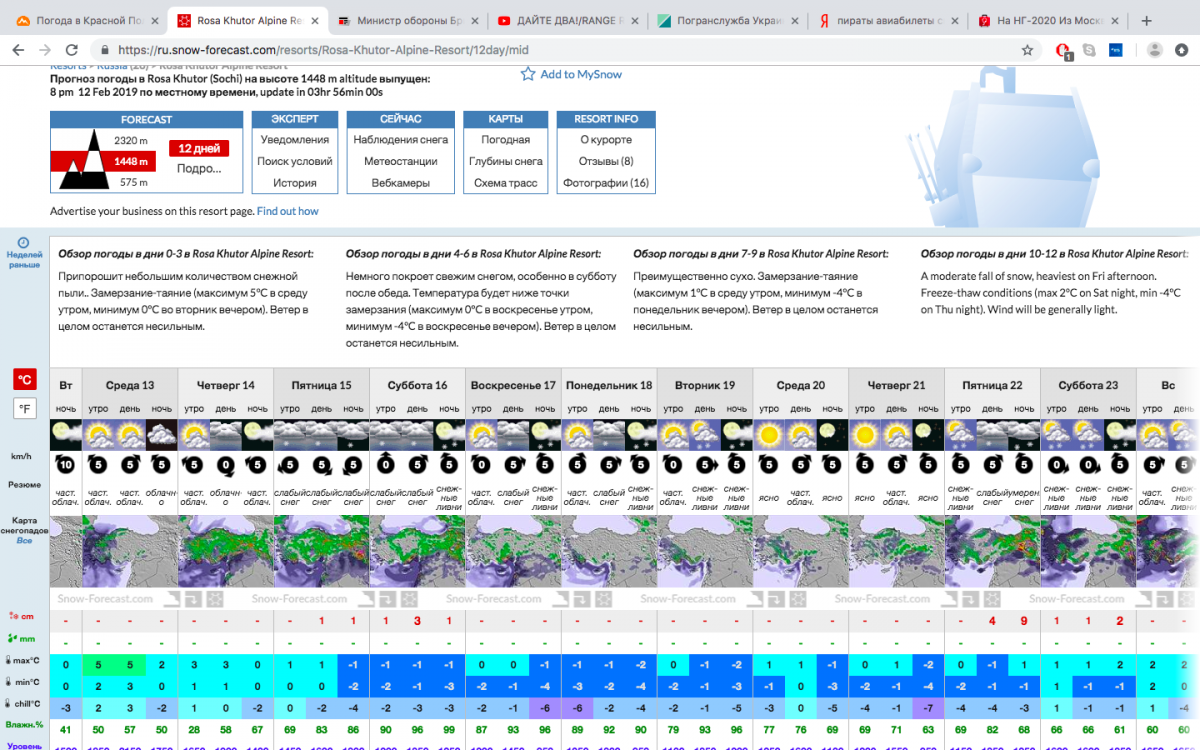The height and width of the screenshot is (750, 1200).
Task: Open Уведомления in the ЭКСПЕРТ menu
Action: [x=295, y=140]
